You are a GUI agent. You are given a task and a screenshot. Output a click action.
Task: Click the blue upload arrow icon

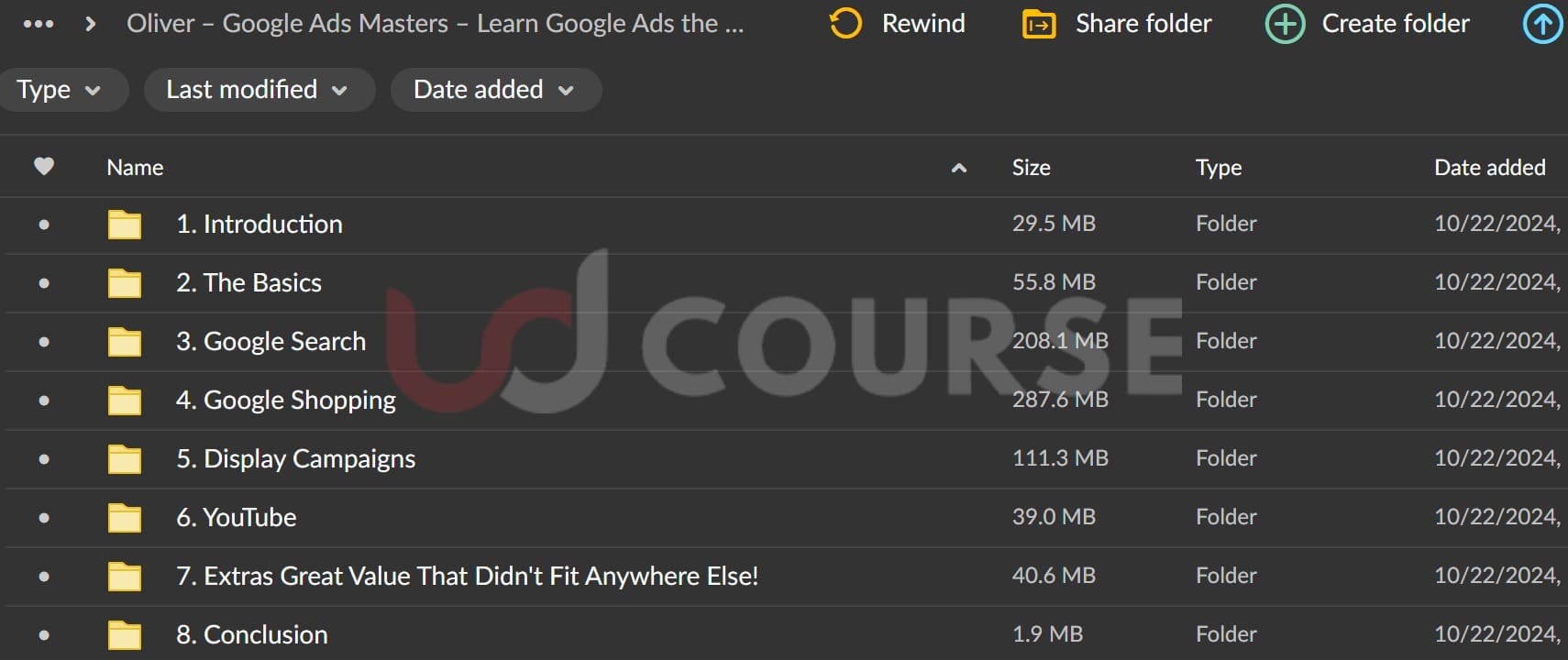tap(1542, 25)
